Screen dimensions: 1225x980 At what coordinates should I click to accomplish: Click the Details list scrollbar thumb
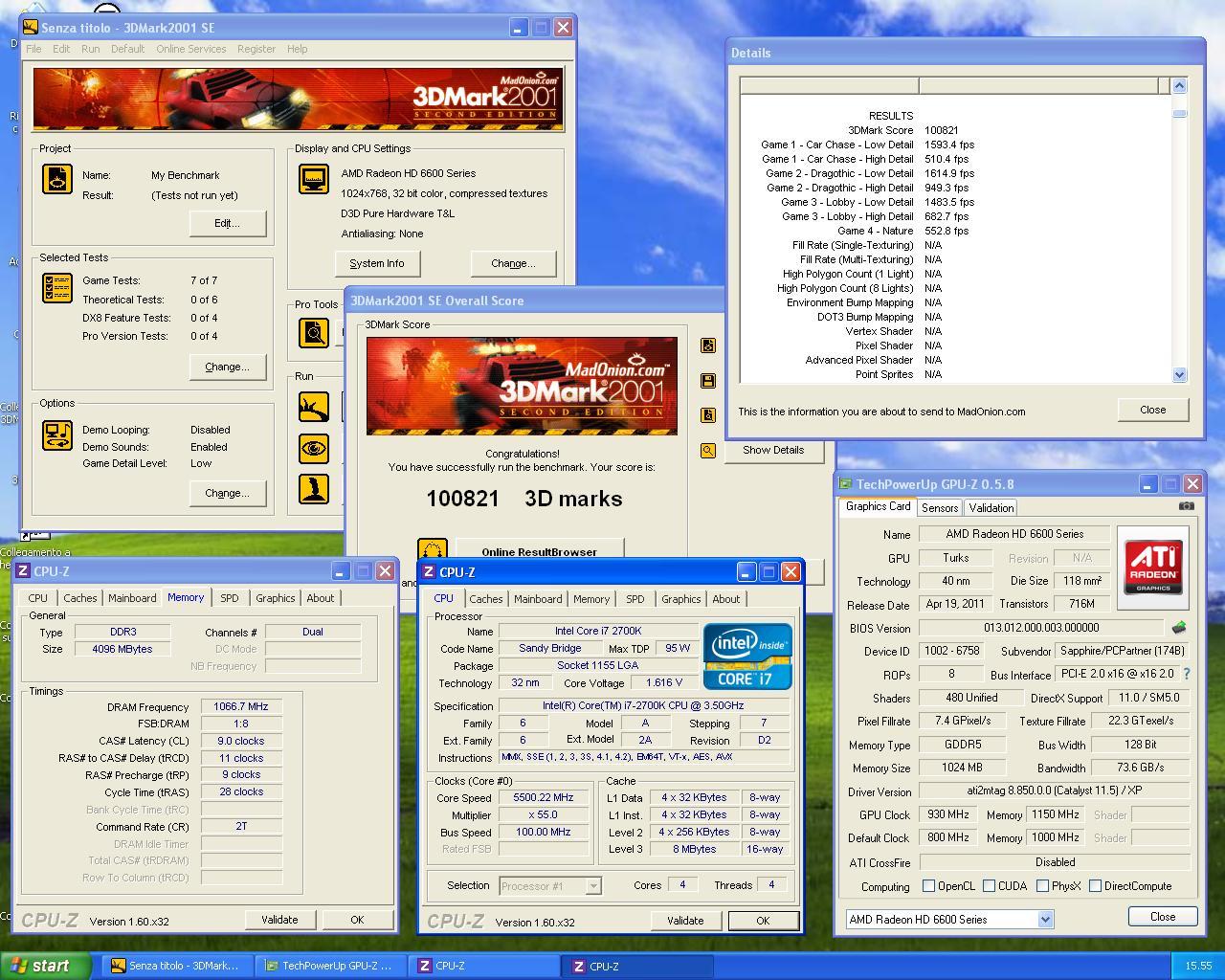[x=1179, y=113]
